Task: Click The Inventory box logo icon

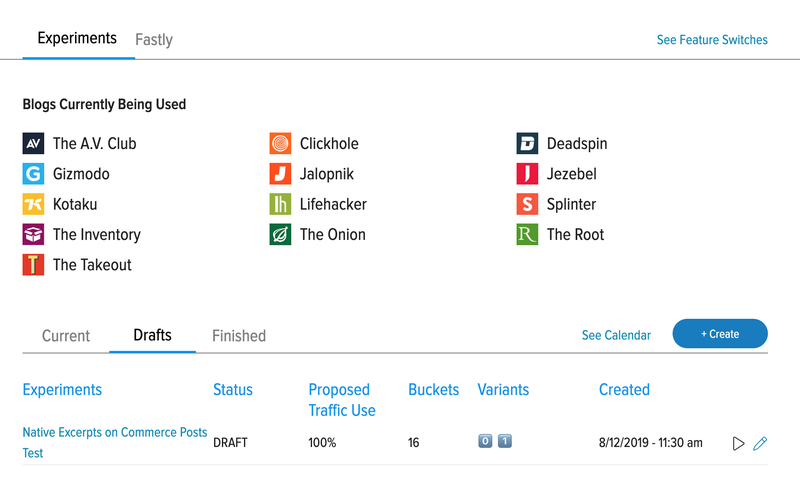Action: [33, 234]
